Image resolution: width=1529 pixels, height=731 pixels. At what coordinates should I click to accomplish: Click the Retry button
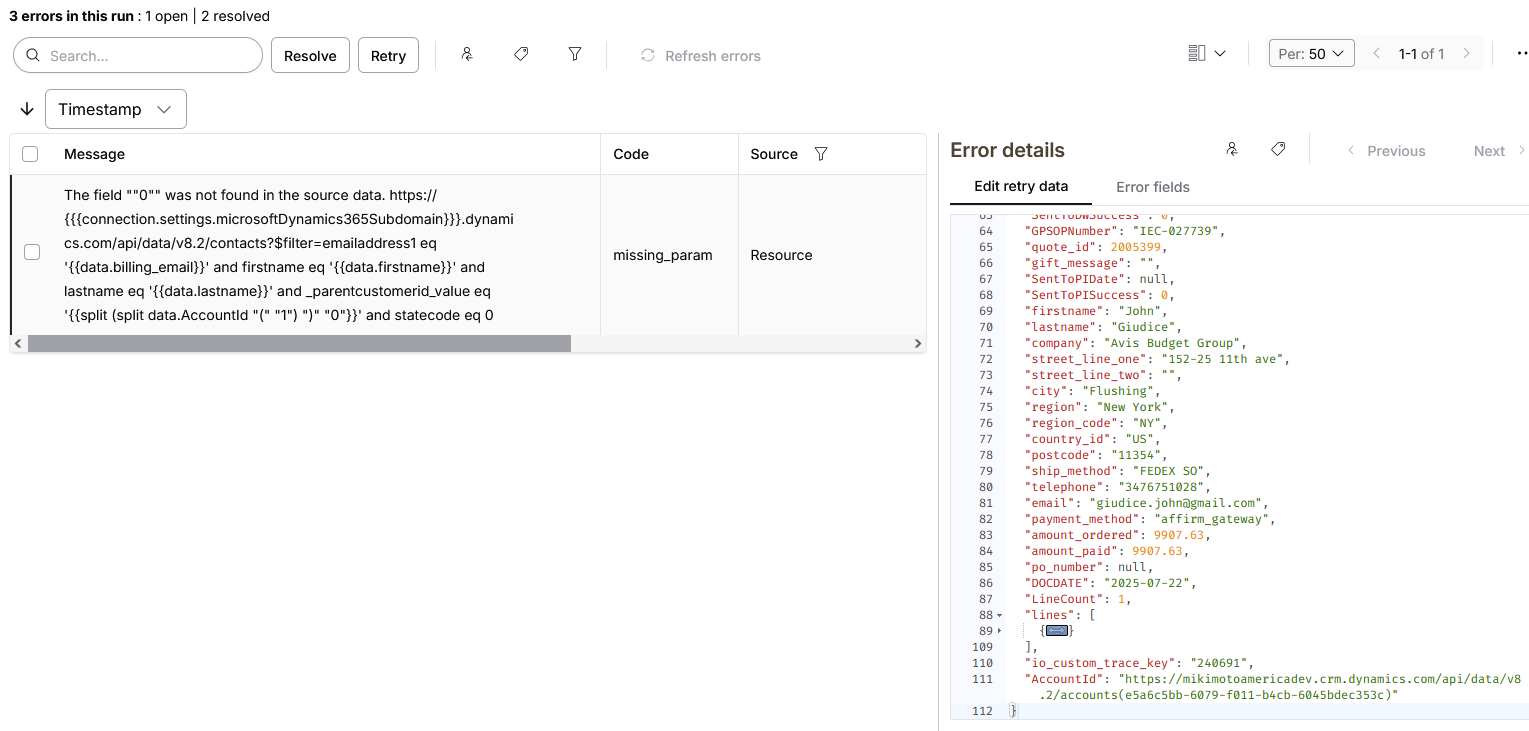pyautogui.click(x=388, y=56)
